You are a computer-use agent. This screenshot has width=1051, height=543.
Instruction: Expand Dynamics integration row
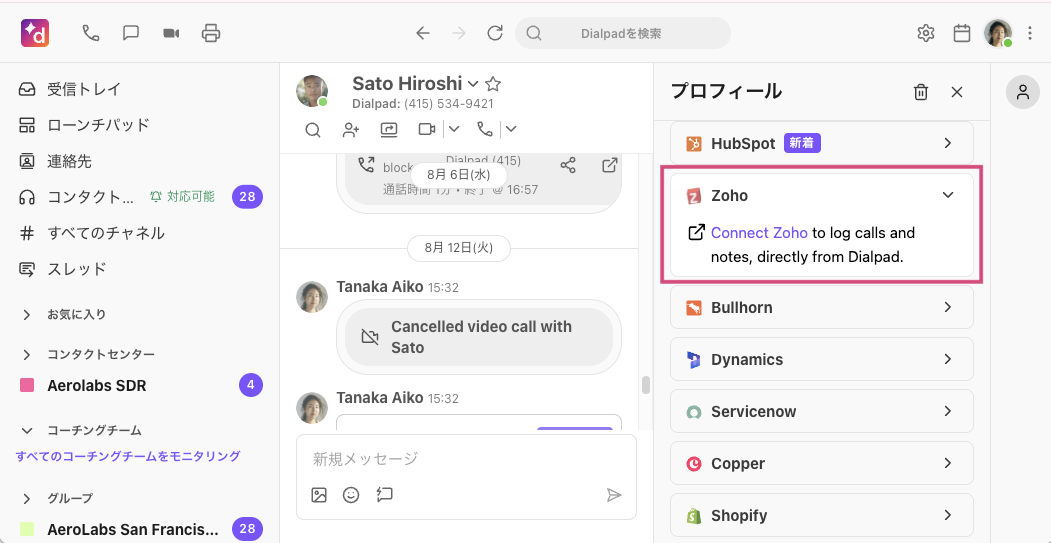[x=822, y=359]
